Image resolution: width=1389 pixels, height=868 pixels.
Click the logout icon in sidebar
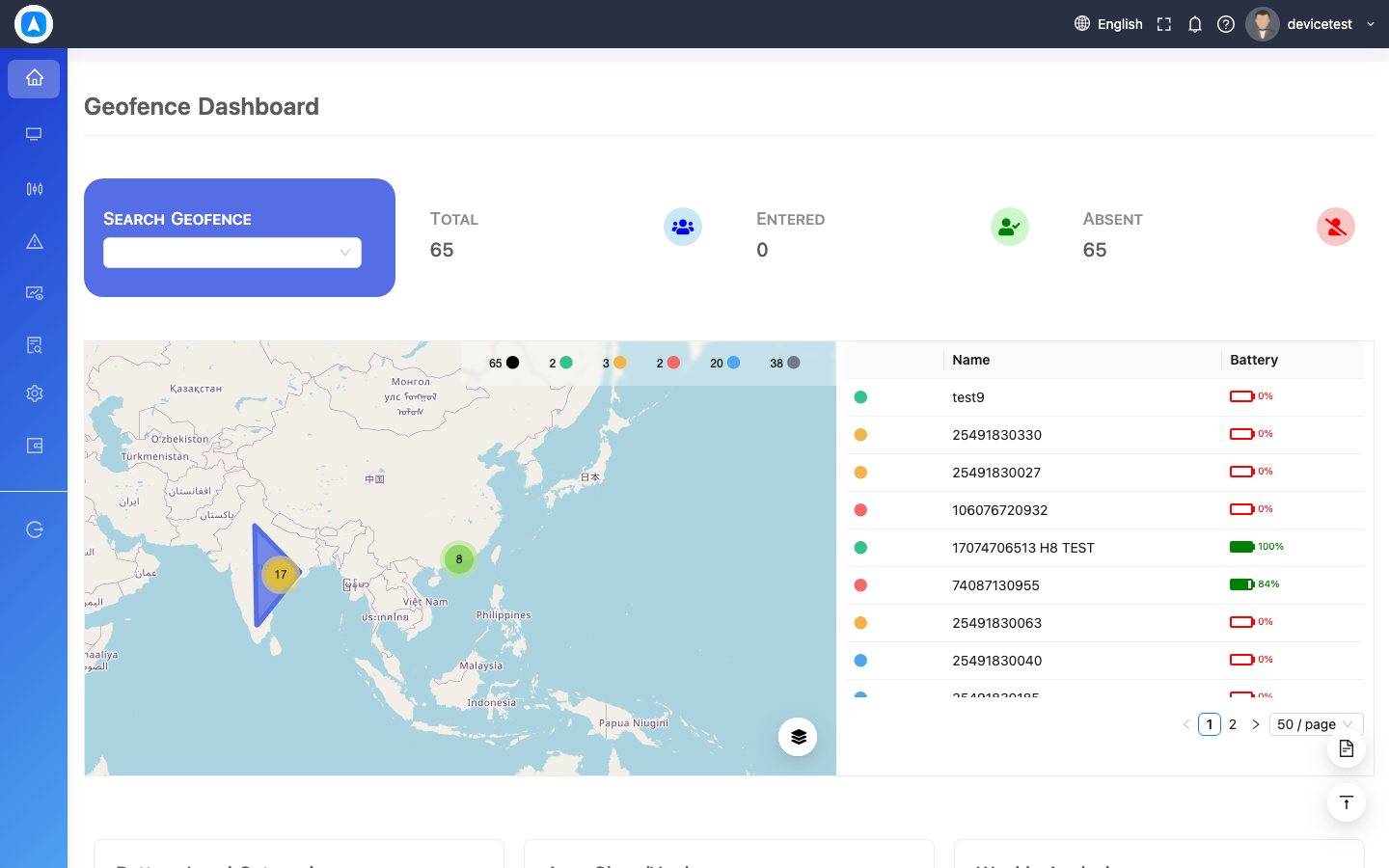(x=34, y=529)
